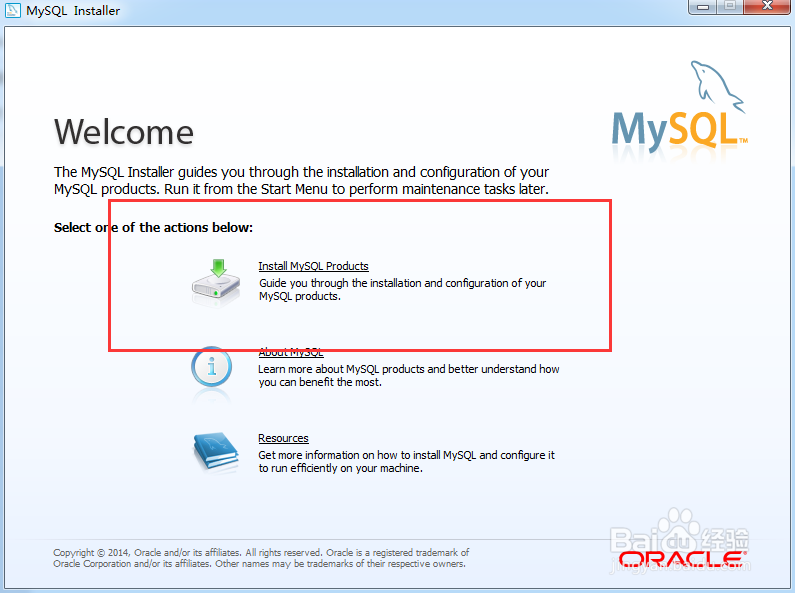This screenshot has width=795, height=593.
Task: Click the Welcome heading text
Action: click(x=124, y=132)
